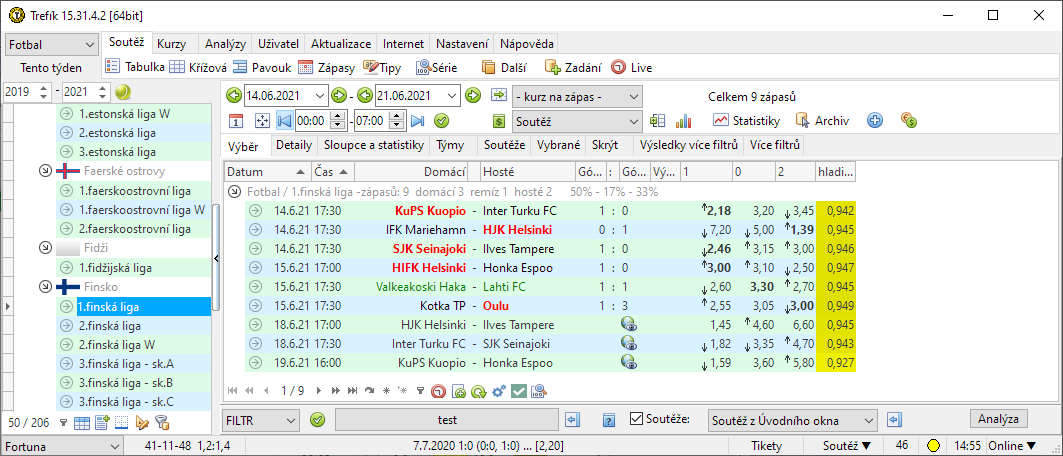Open the Zadání entry tool
The width and height of the screenshot is (1063, 456).
pyautogui.click(x=574, y=67)
